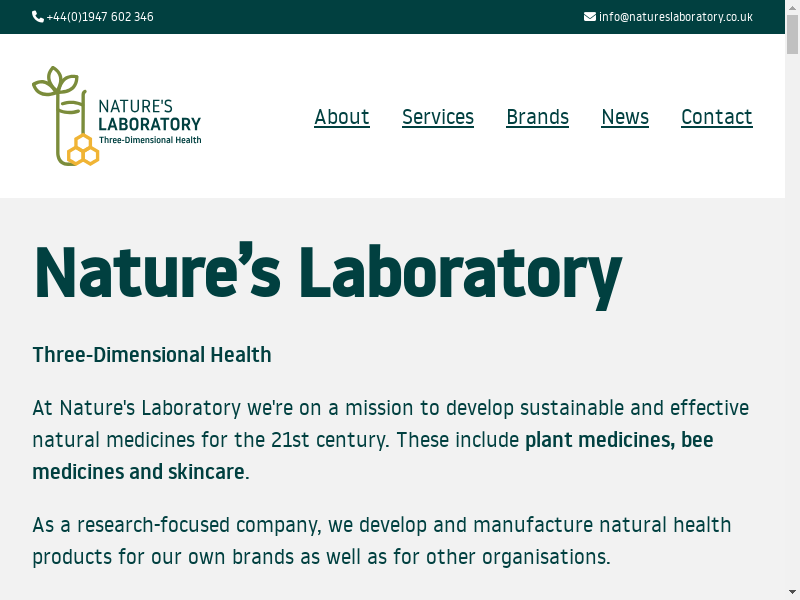Navigate to the News section
This screenshot has width=800, height=600.
[x=625, y=117]
